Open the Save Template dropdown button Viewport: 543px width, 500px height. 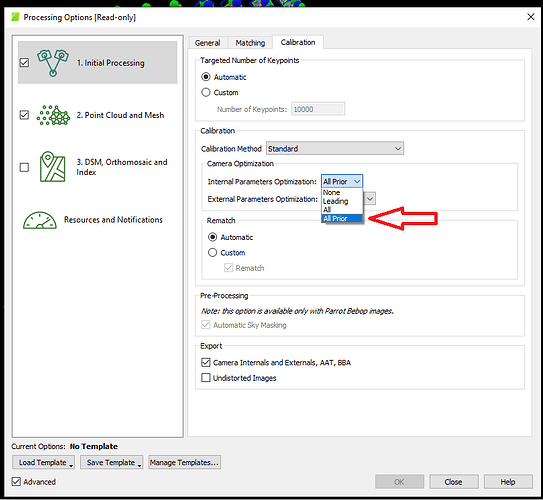coord(112,463)
